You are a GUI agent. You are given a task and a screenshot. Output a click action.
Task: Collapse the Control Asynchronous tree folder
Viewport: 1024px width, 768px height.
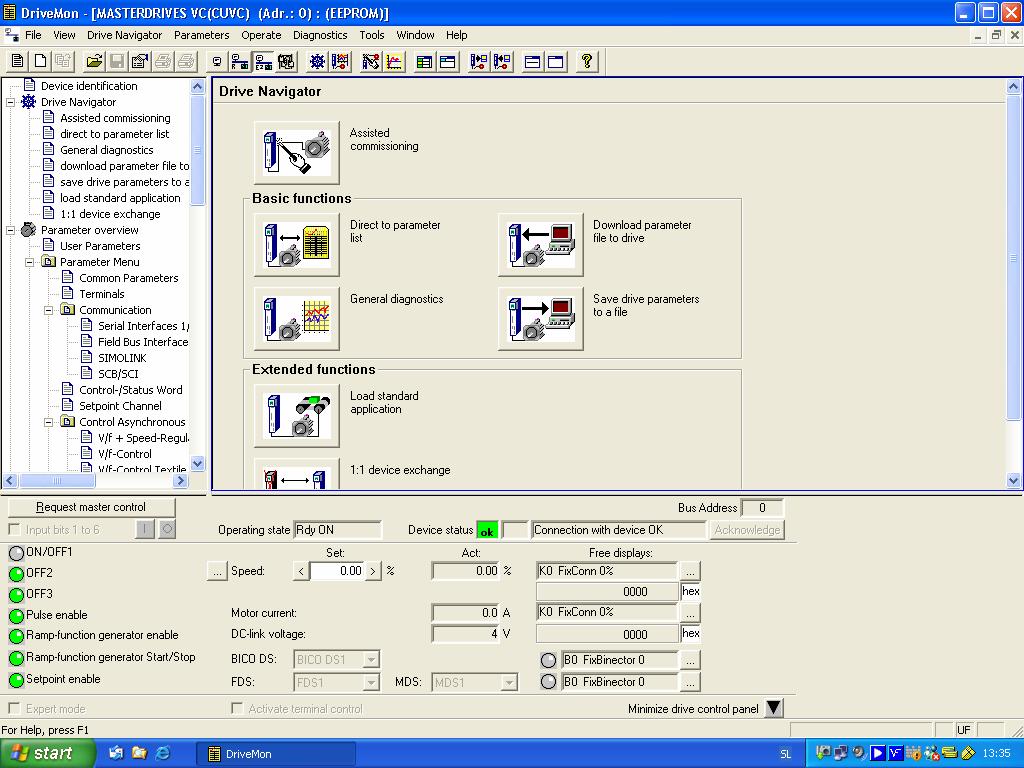click(48, 422)
